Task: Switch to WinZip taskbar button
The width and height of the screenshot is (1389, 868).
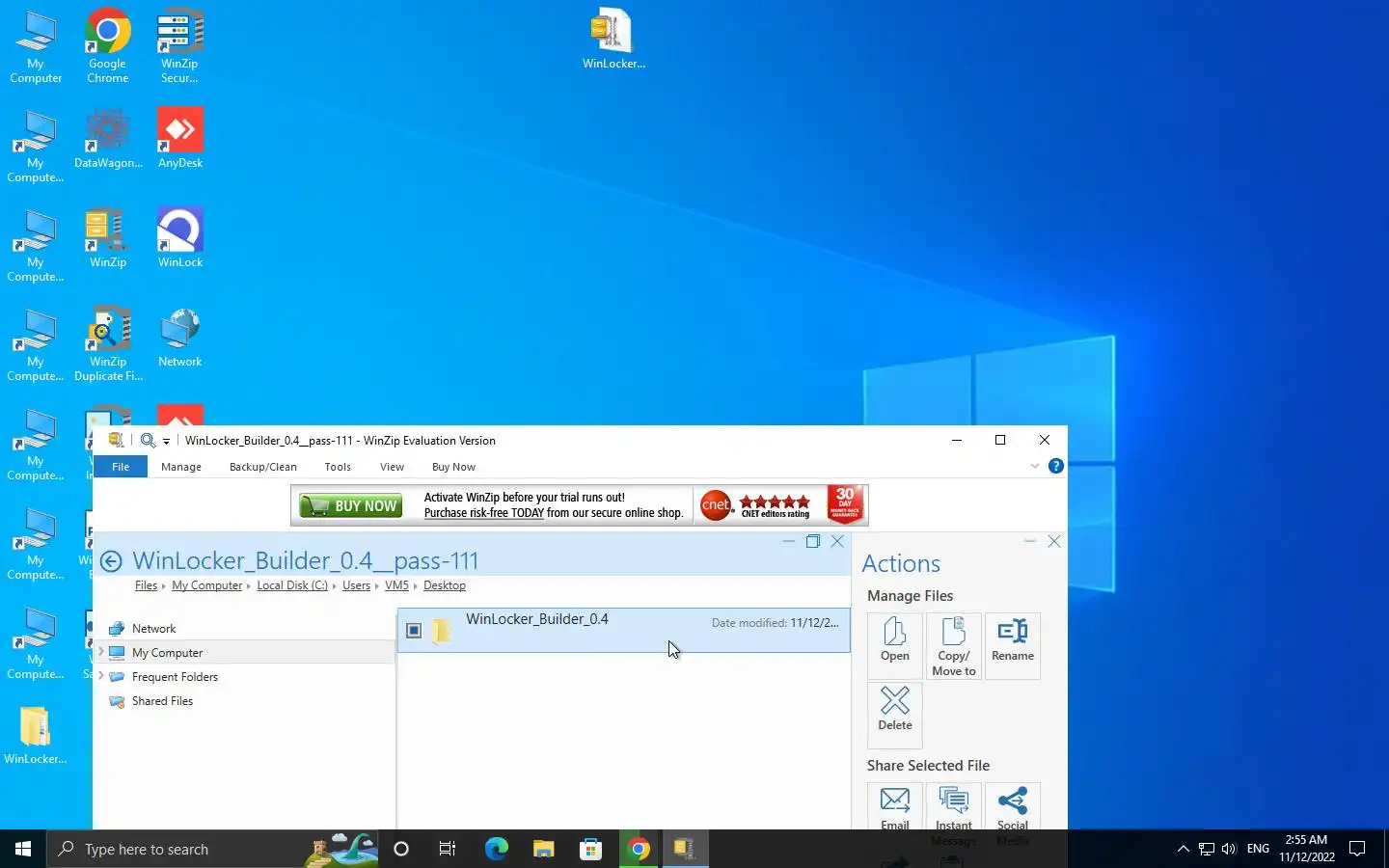Action: 686,849
